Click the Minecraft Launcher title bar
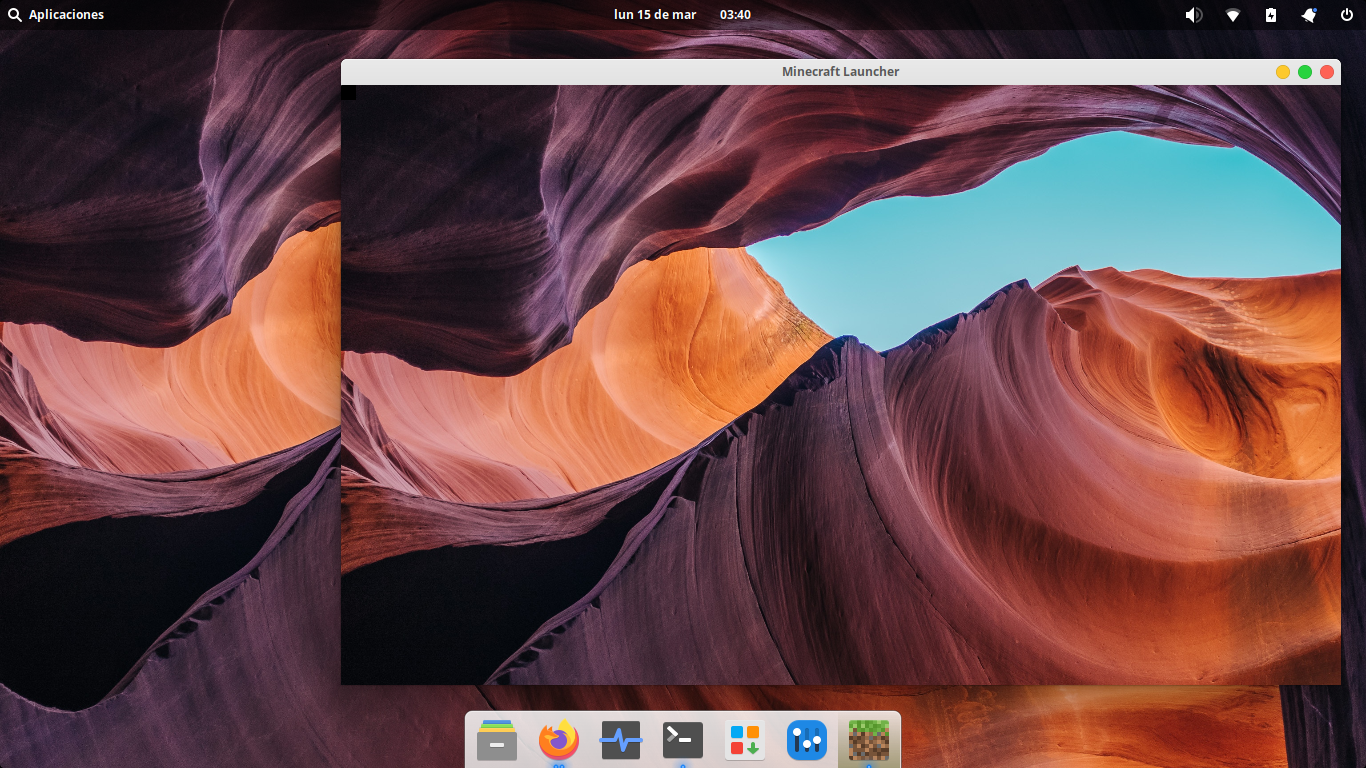Viewport: 1366px width, 768px height. 840,72
